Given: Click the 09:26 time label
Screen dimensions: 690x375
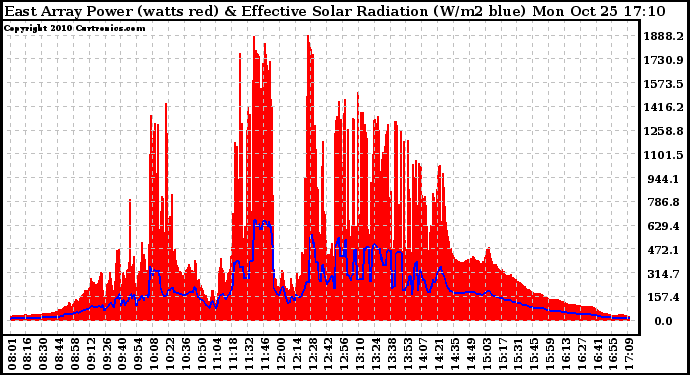Looking at the screenshot, I should [x=107, y=354].
